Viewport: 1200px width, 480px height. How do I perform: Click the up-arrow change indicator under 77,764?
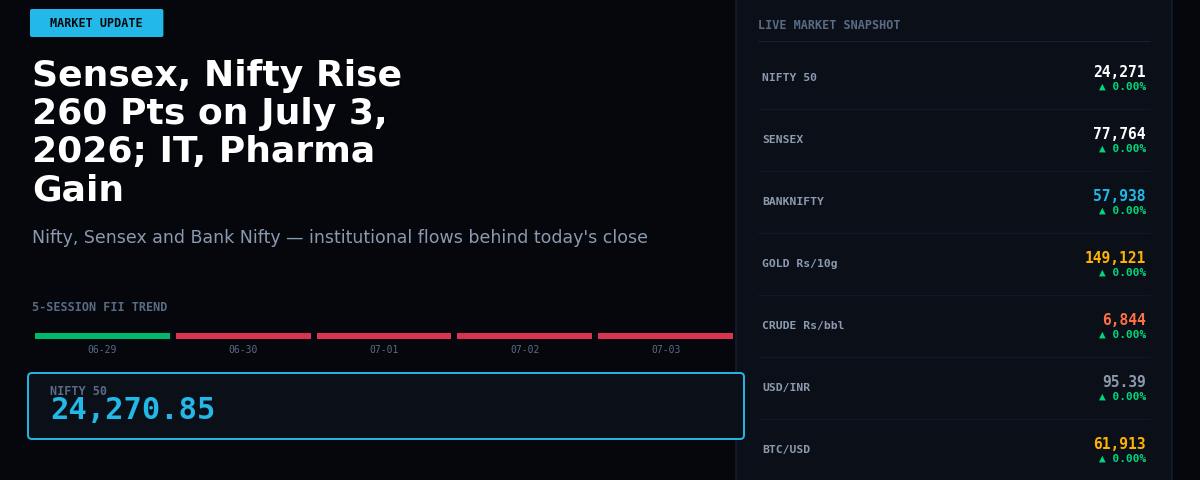pos(1122,149)
